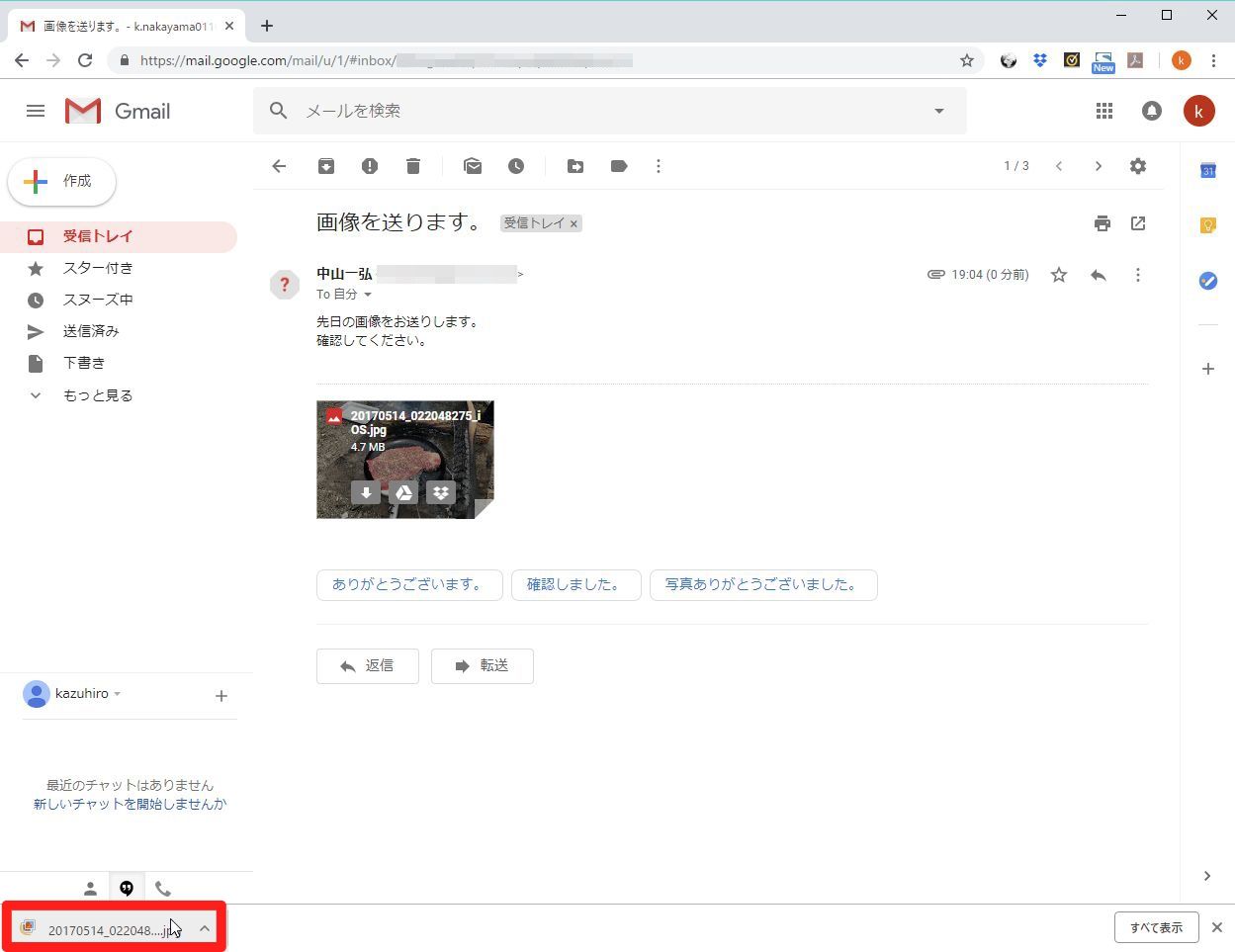The width and height of the screenshot is (1235, 952).
Task: Star the message from 中山一弘
Action: click(1059, 275)
